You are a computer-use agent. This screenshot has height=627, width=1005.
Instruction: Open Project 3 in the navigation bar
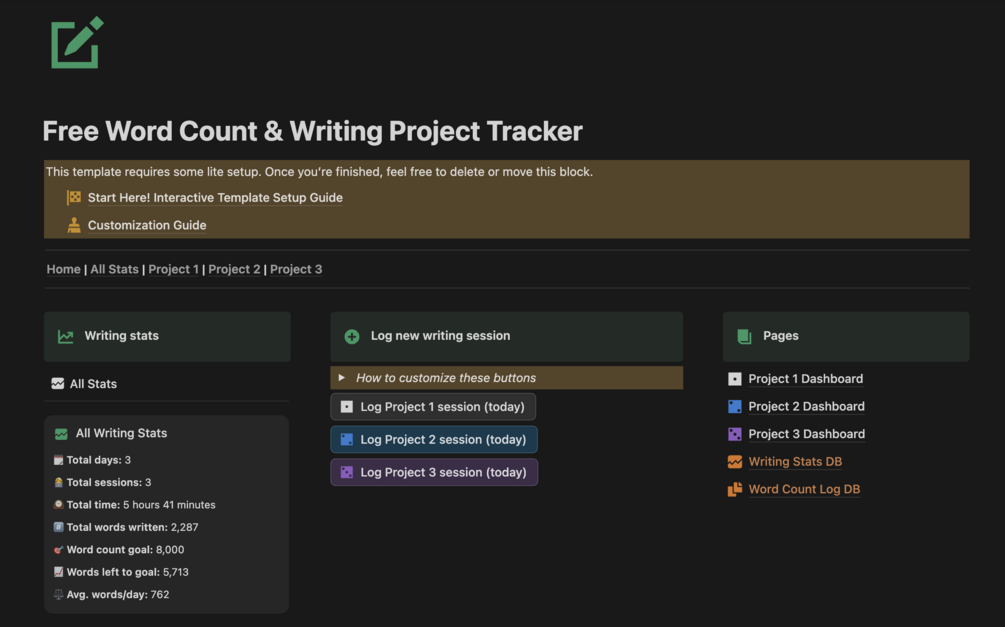tap(296, 269)
